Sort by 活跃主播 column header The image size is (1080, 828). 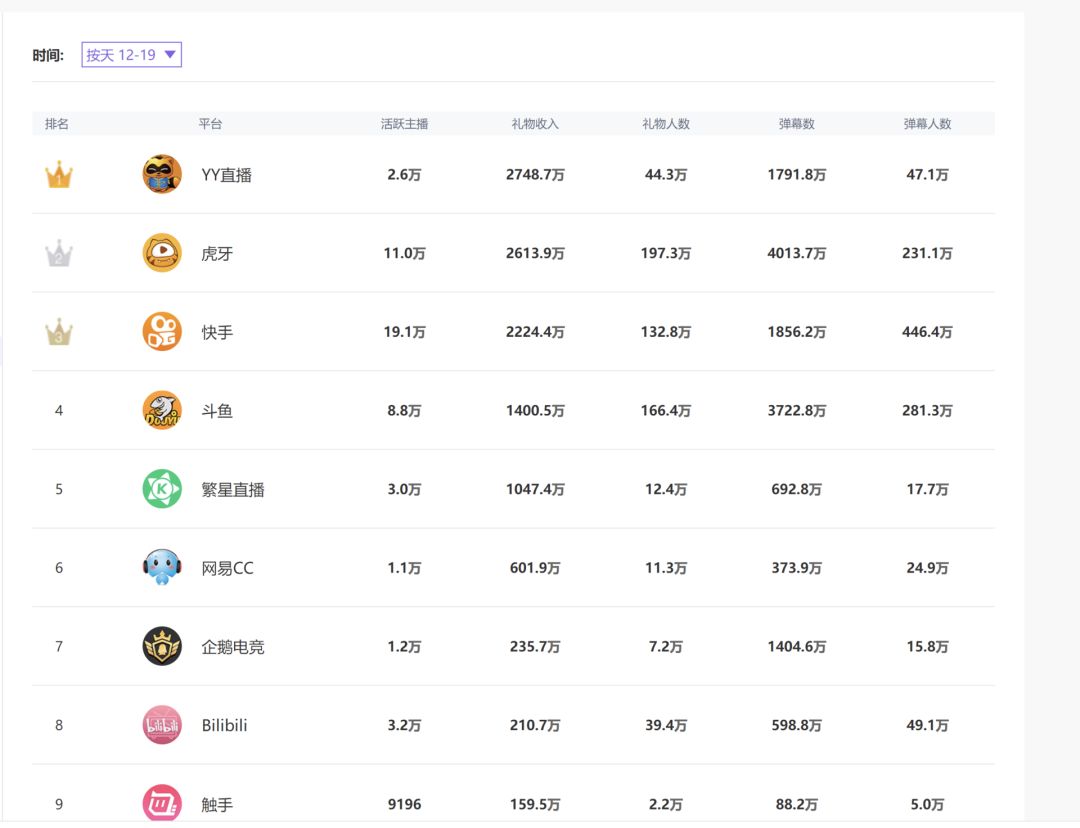[x=404, y=124]
